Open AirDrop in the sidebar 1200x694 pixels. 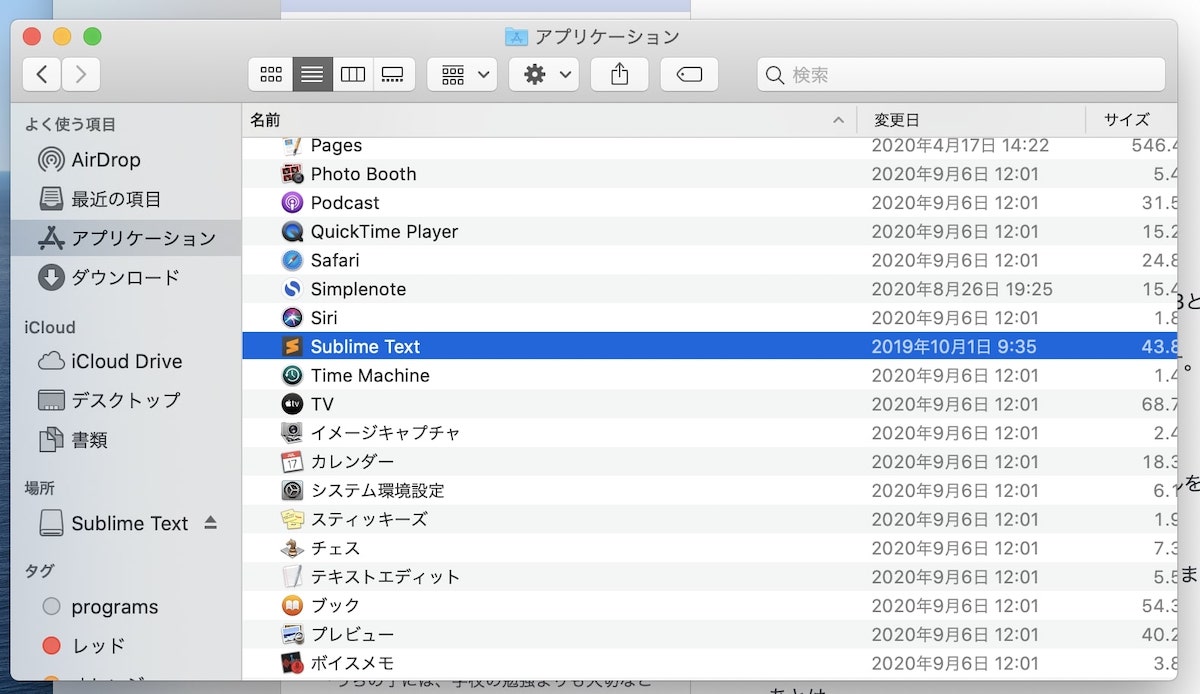tap(105, 160)
